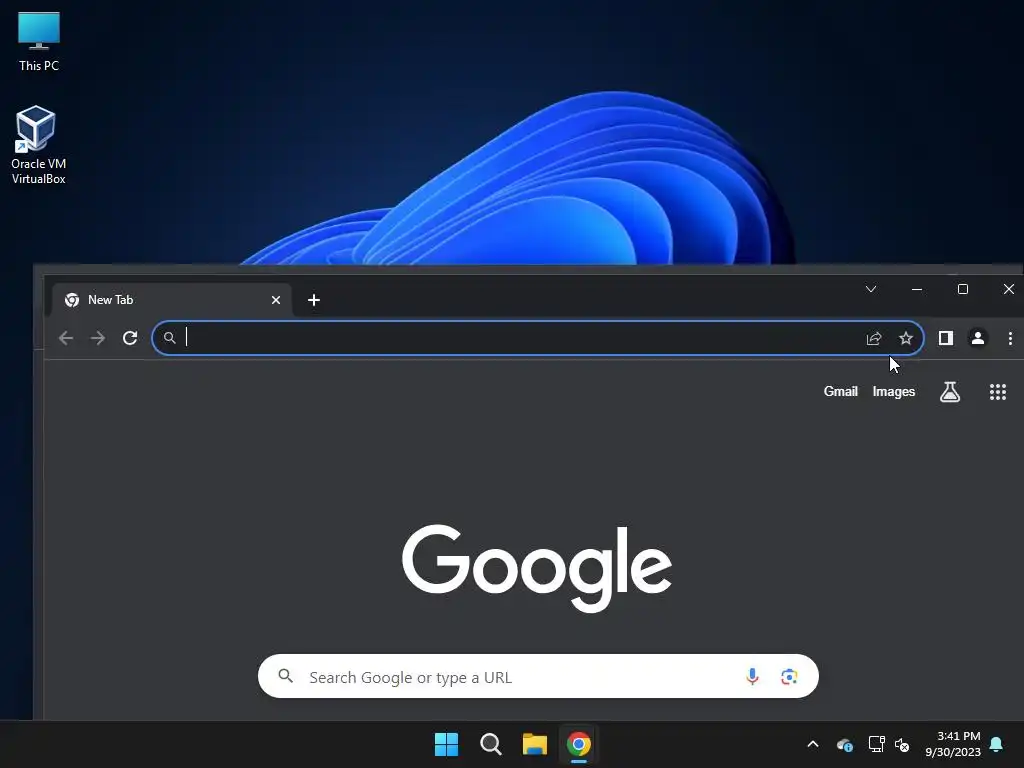Screen dimensions: 1024x768
Task: Maximize the Chrome window
Action: 963,289
